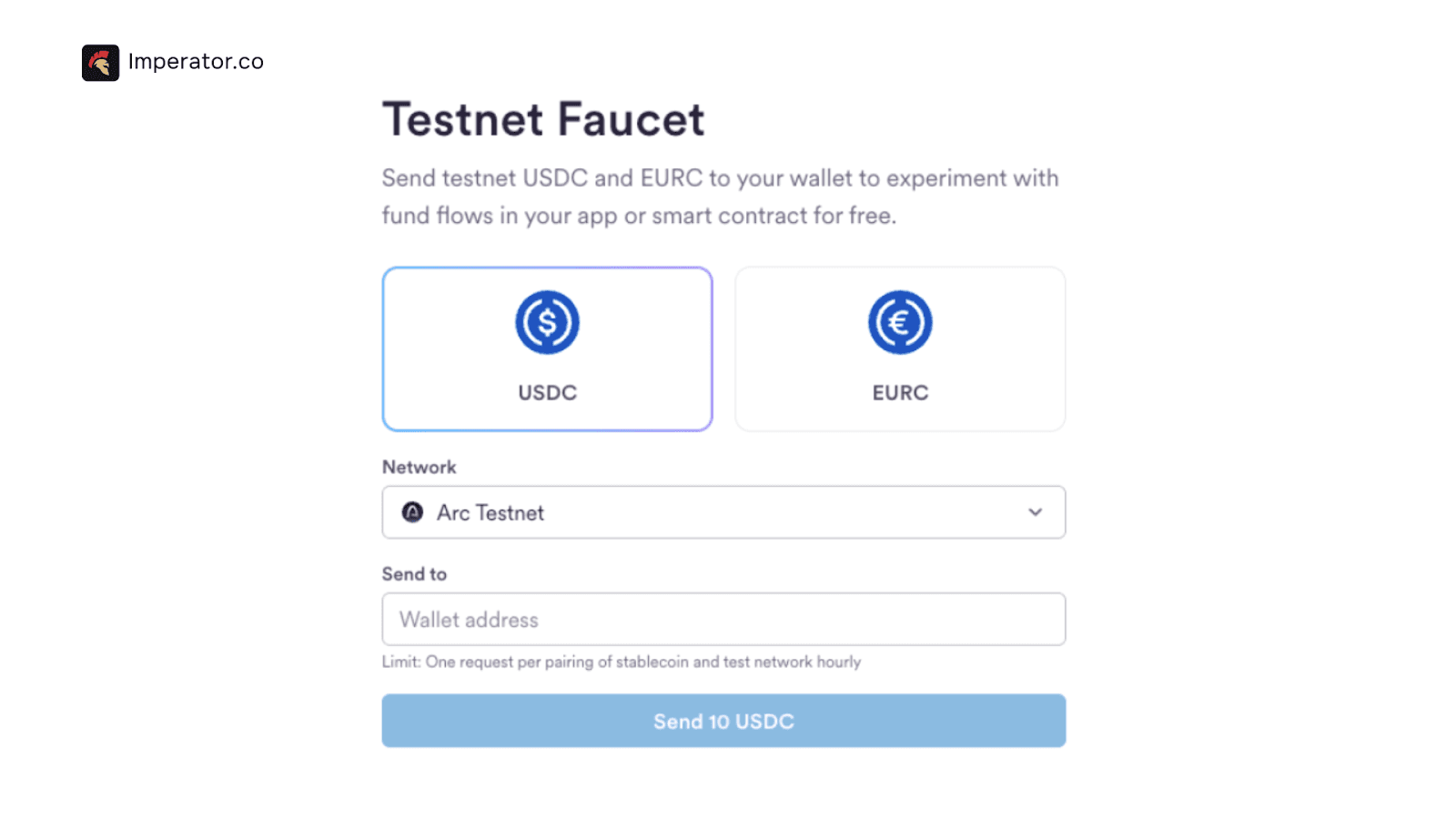Click the hourly request limit note
This screenshot has width=1456, height=819.
point(621,662)
